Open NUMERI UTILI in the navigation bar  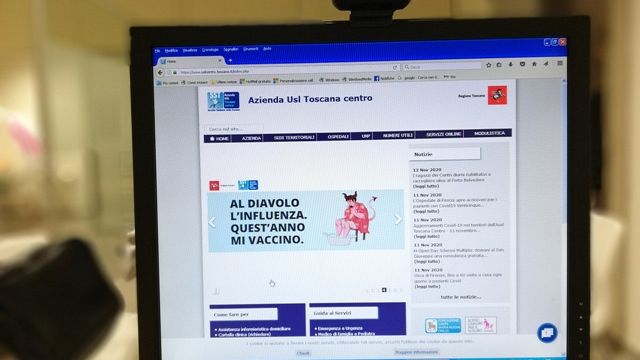coord(398,135)
